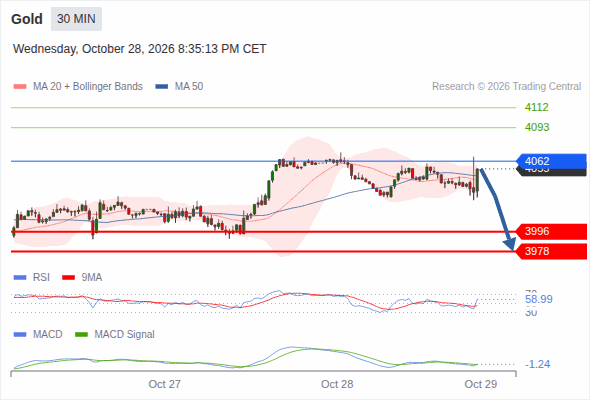The image size is (590, 400).
Task: Click the red 3978 support price tag
Action: coord(551,251)
